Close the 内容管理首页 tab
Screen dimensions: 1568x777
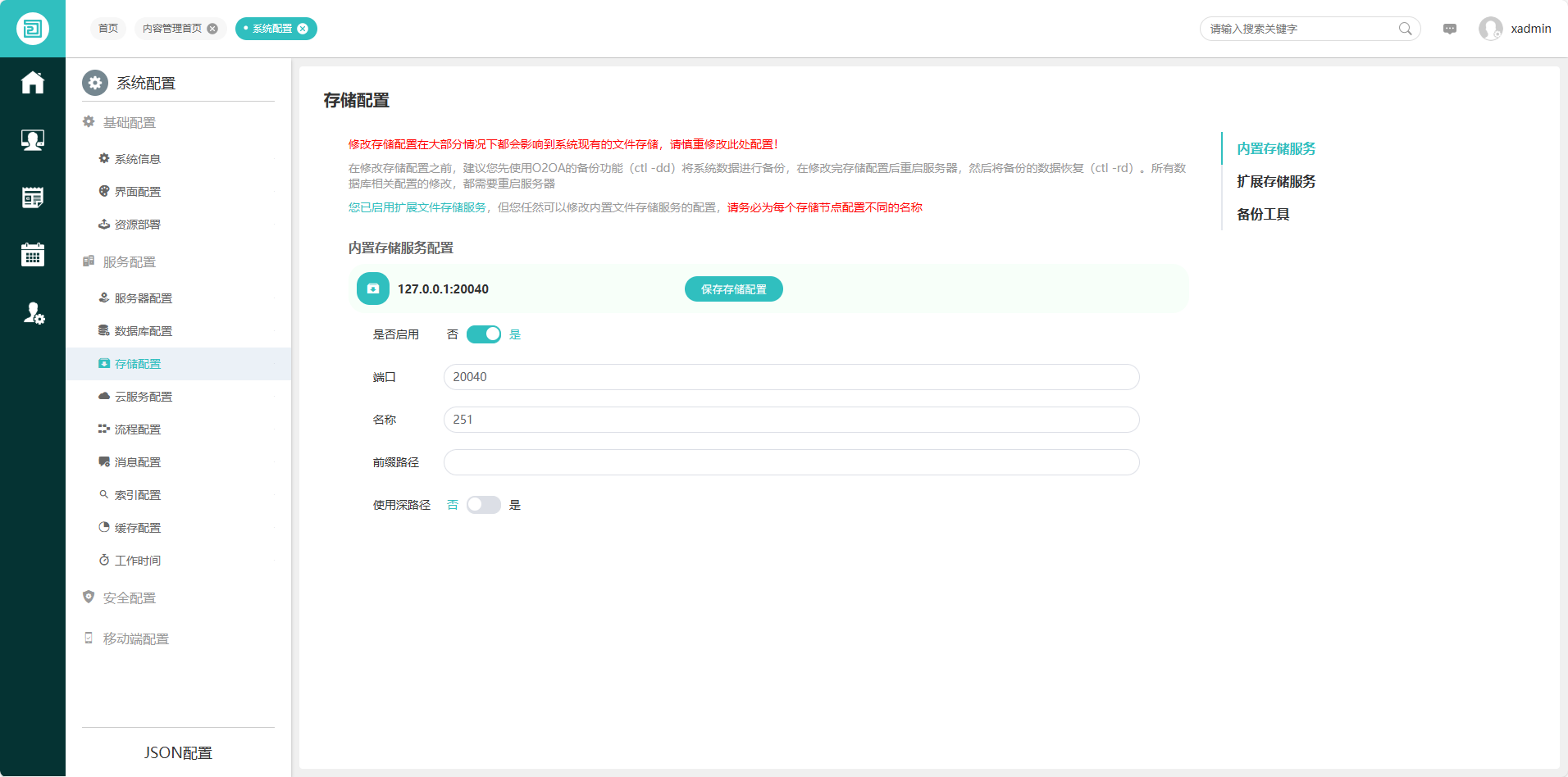point(212,29)
